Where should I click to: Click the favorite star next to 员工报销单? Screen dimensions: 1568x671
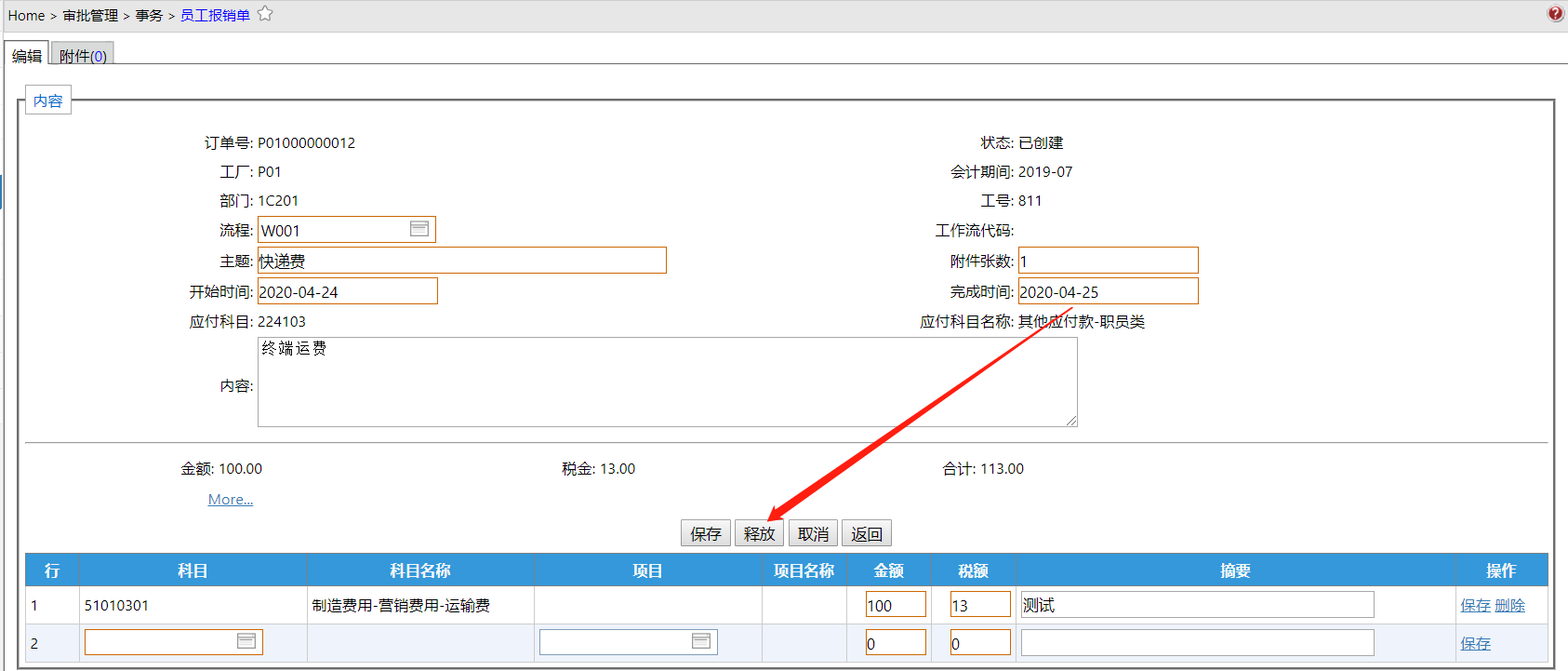click(x=265, y=14)
